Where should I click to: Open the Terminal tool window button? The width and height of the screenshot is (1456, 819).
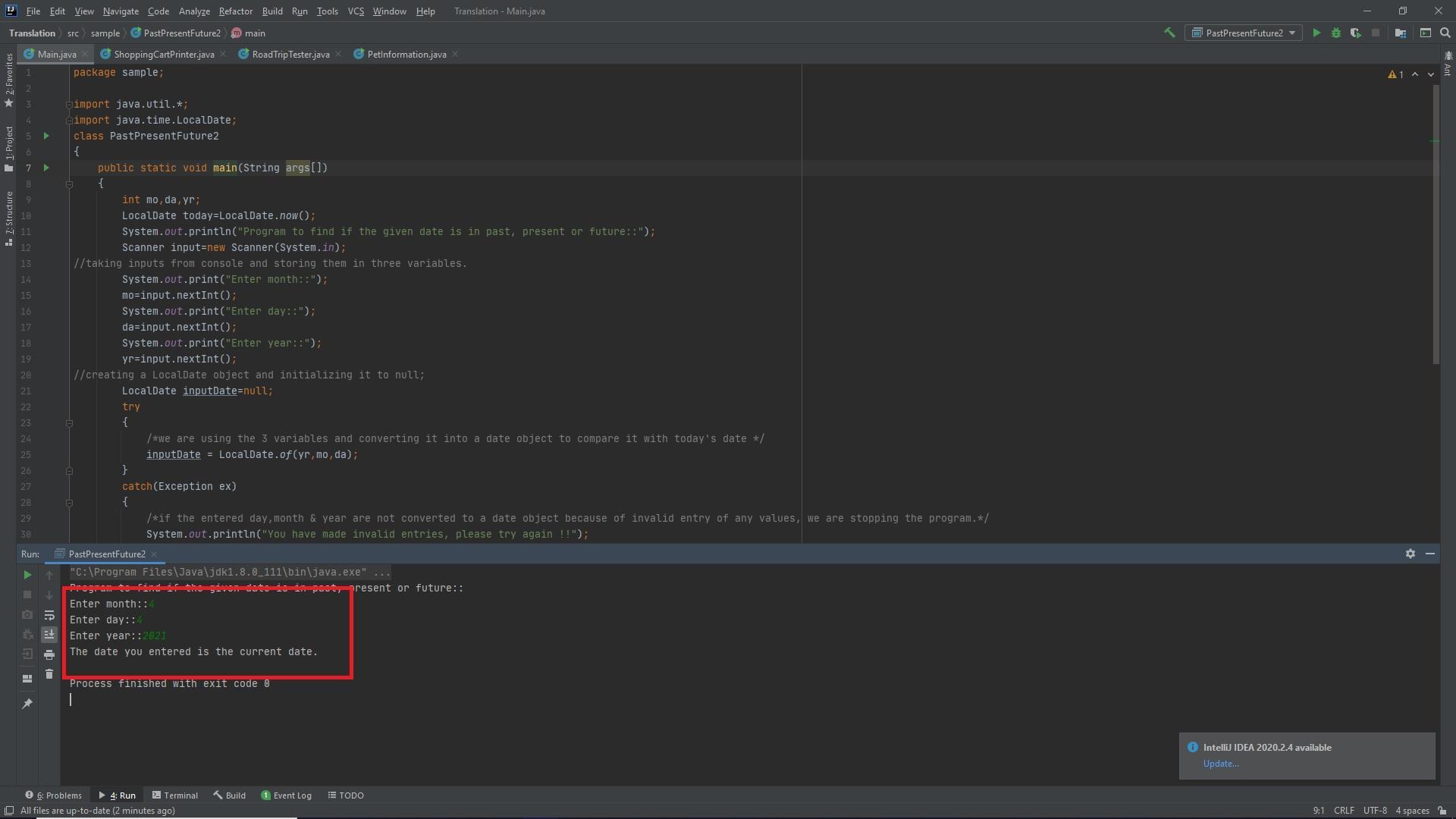tap(175, 795)
